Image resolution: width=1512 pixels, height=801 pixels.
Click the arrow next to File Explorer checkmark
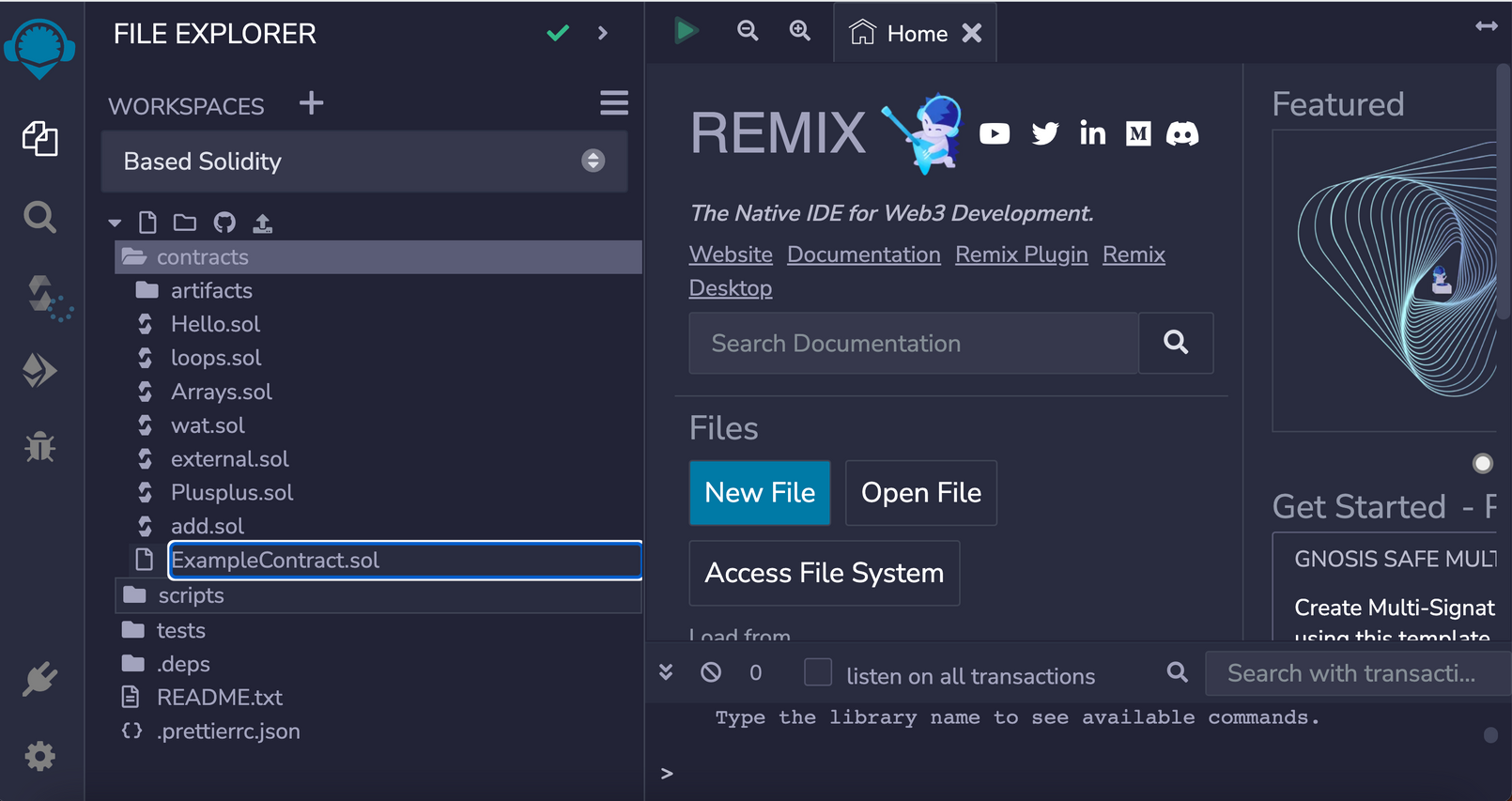coord(603,34)
